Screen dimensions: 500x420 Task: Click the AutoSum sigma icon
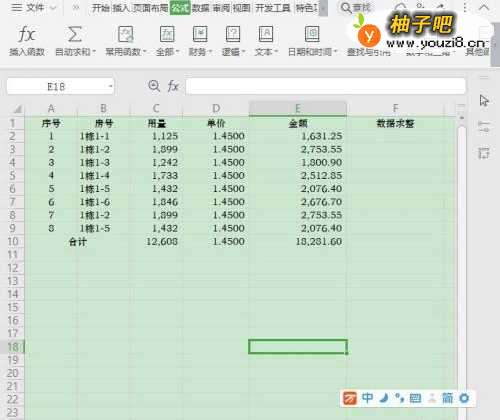pyautogui.click(x=75, y=34)
